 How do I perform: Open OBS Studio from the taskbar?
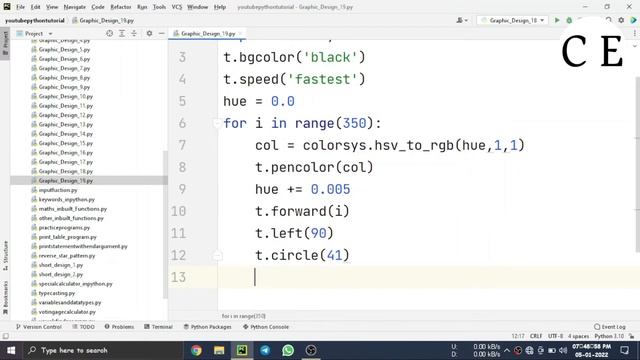click(x=311, y=350)
